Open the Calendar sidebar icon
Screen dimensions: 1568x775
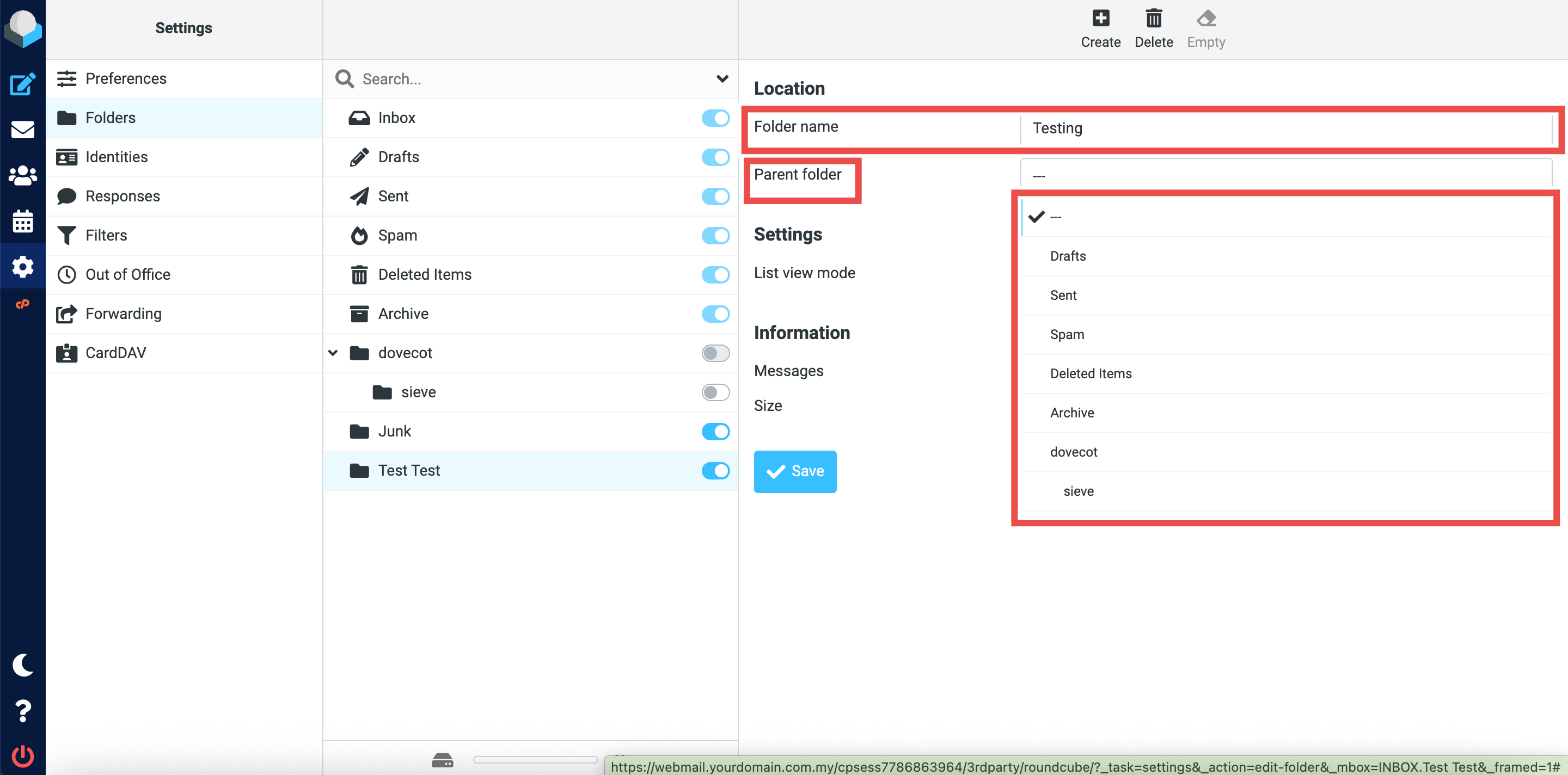point(22,222)
